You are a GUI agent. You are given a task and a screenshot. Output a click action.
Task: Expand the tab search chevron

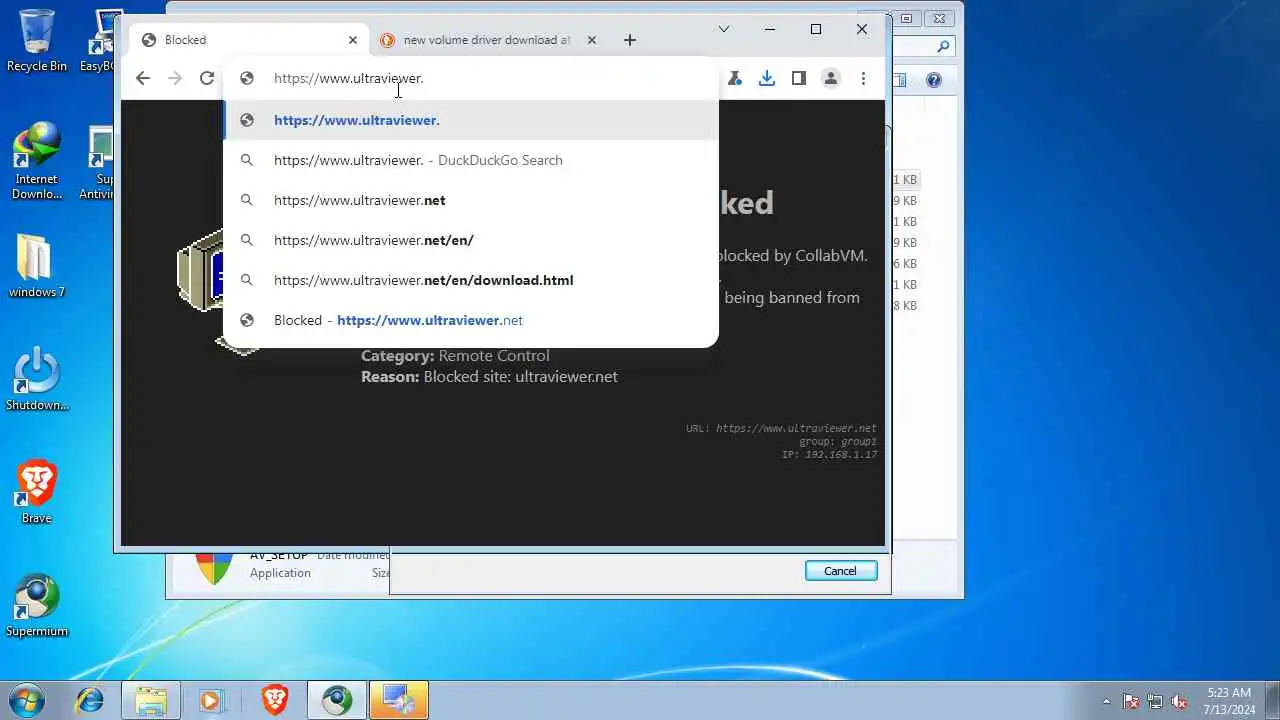724,29
